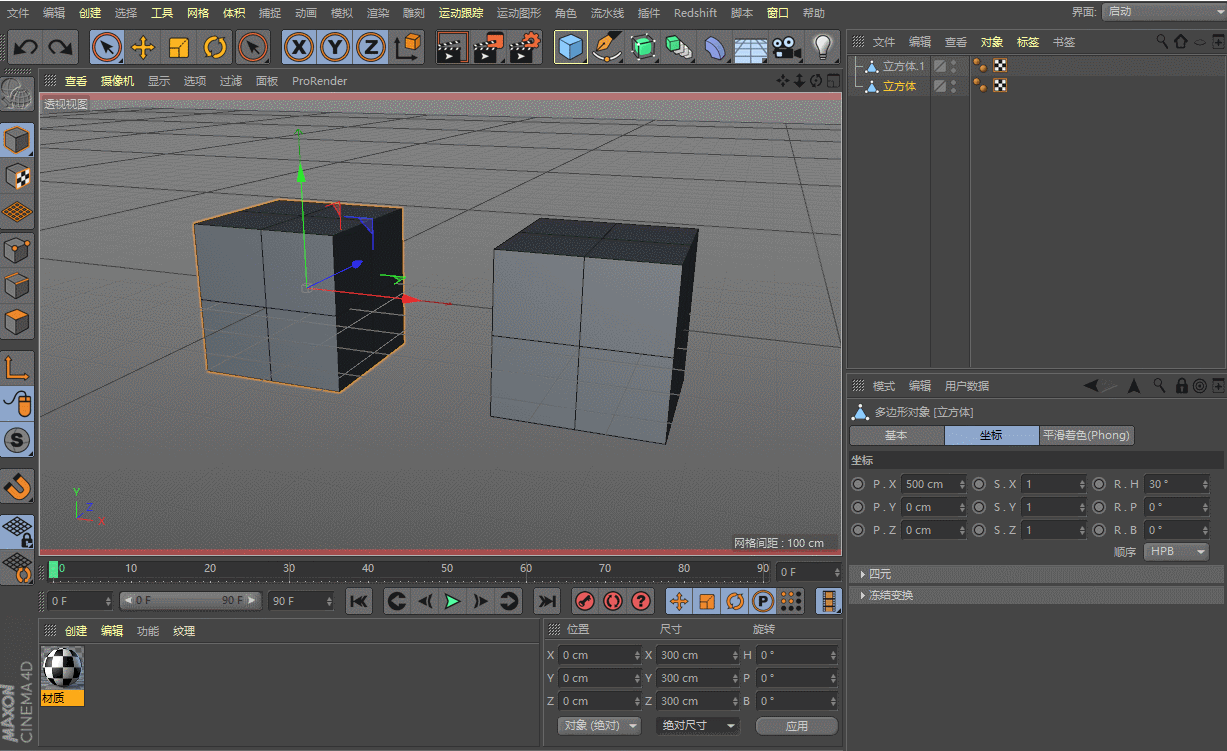Viewport: 1227px width, 751px height.
Task: Click the magnet snap icon
Action: tap(18, 486)
